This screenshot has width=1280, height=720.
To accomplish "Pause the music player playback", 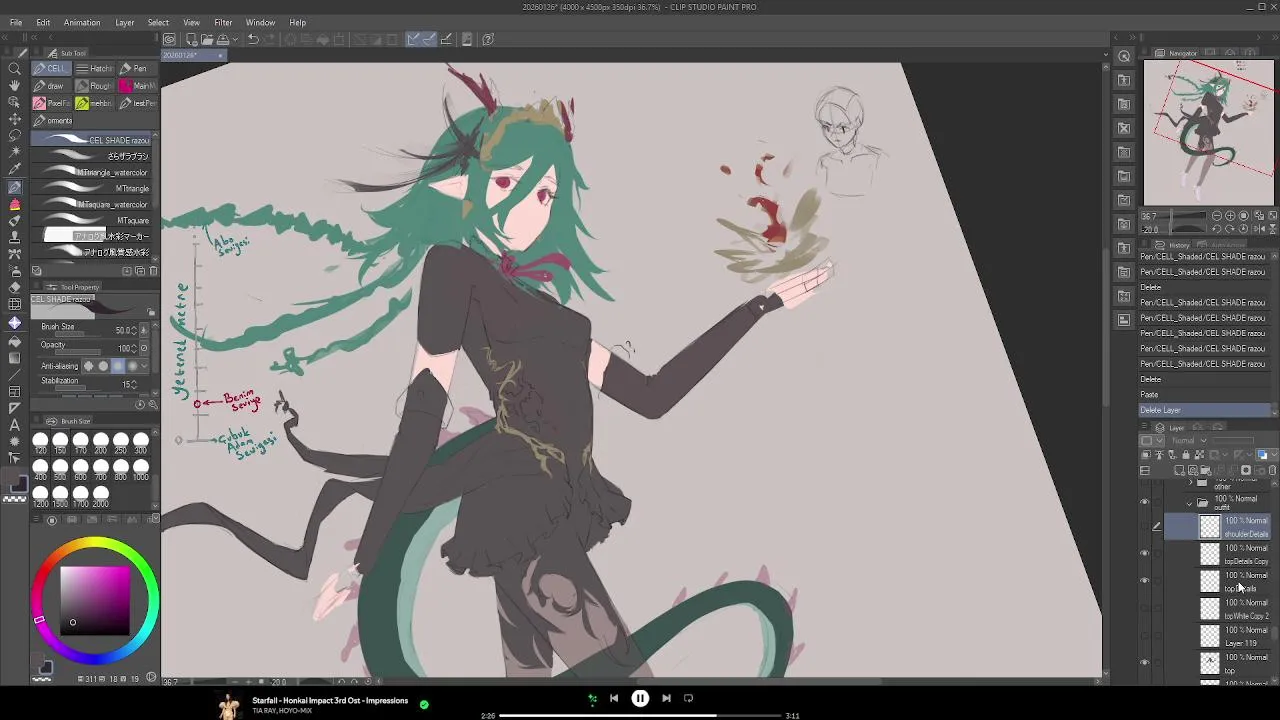I will coord(640,699).
